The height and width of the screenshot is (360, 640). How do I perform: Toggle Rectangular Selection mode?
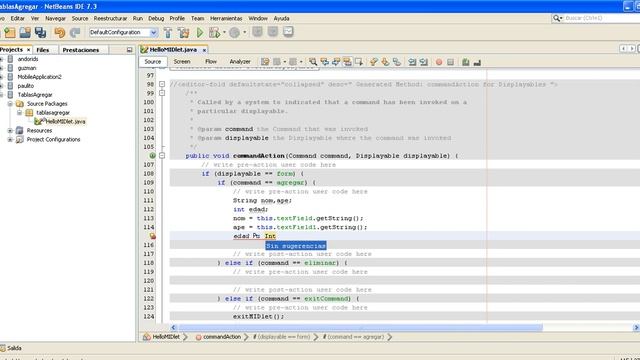(359, 62)
